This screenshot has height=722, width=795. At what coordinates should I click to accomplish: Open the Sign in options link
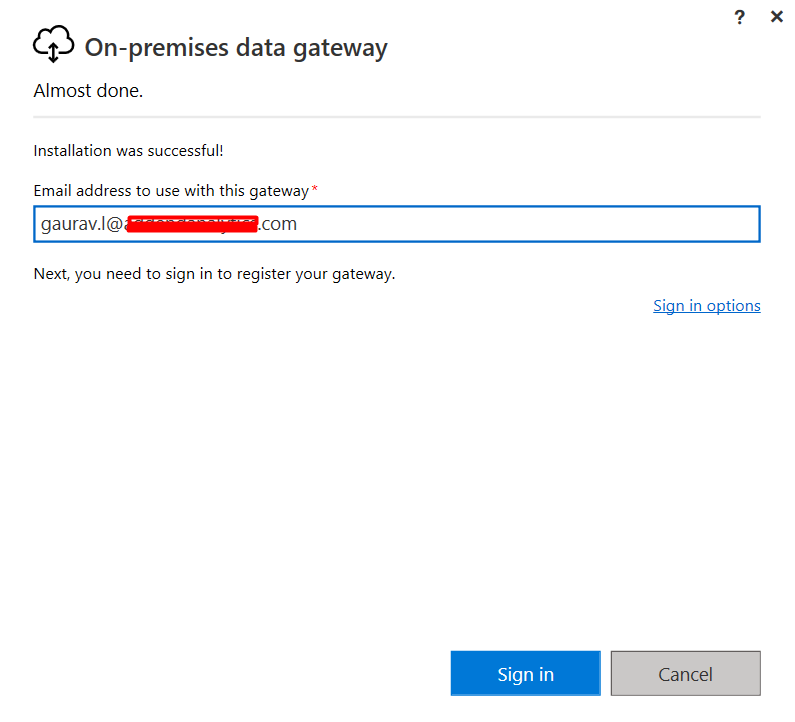(x=706, y=306)
